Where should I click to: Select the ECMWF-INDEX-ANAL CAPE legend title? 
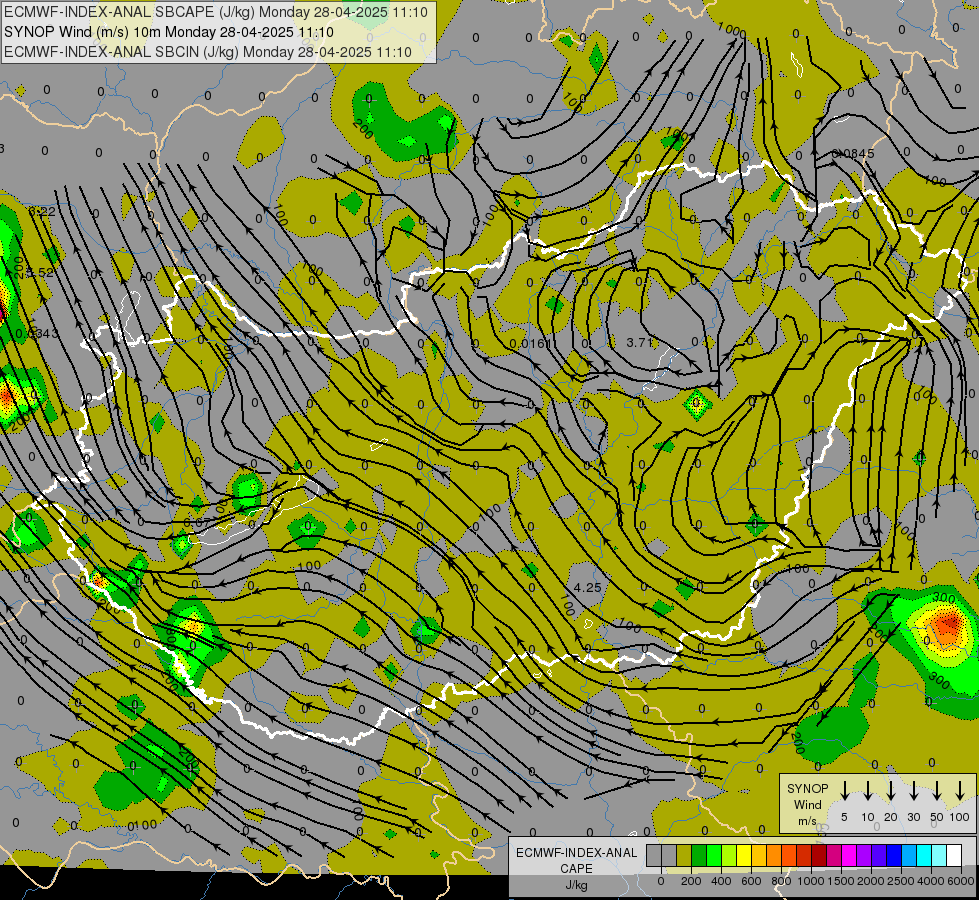click(x=576, y=860)
